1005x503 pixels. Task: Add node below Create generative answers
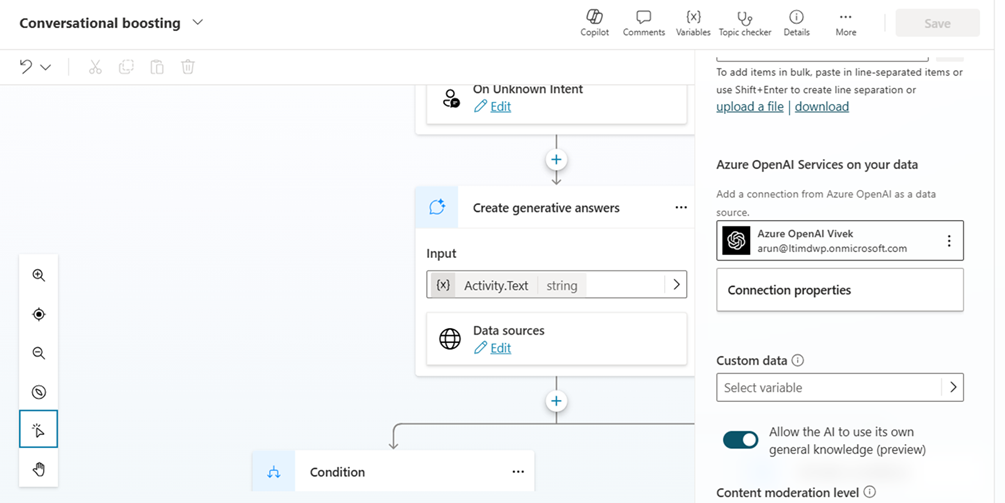point(557,401)
